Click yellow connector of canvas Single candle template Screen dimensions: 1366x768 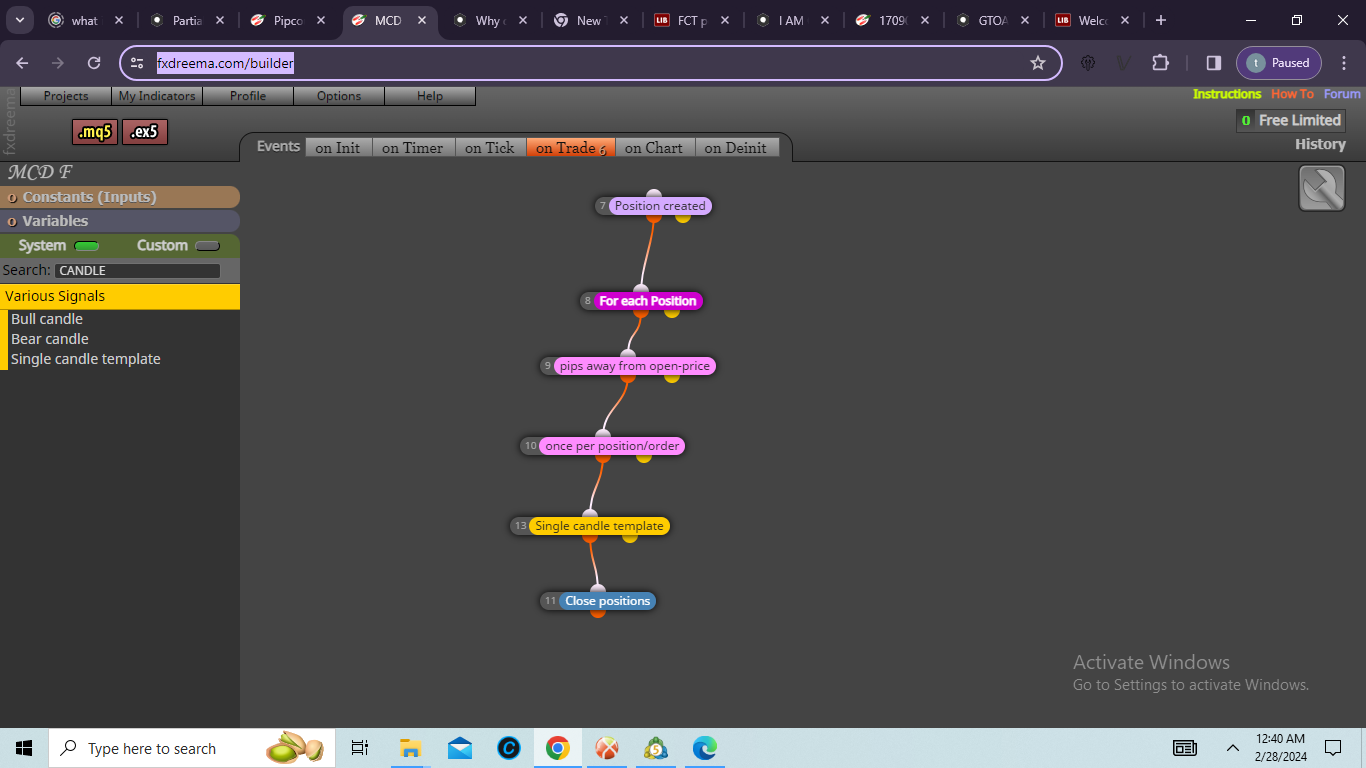(x=630, y=537)
